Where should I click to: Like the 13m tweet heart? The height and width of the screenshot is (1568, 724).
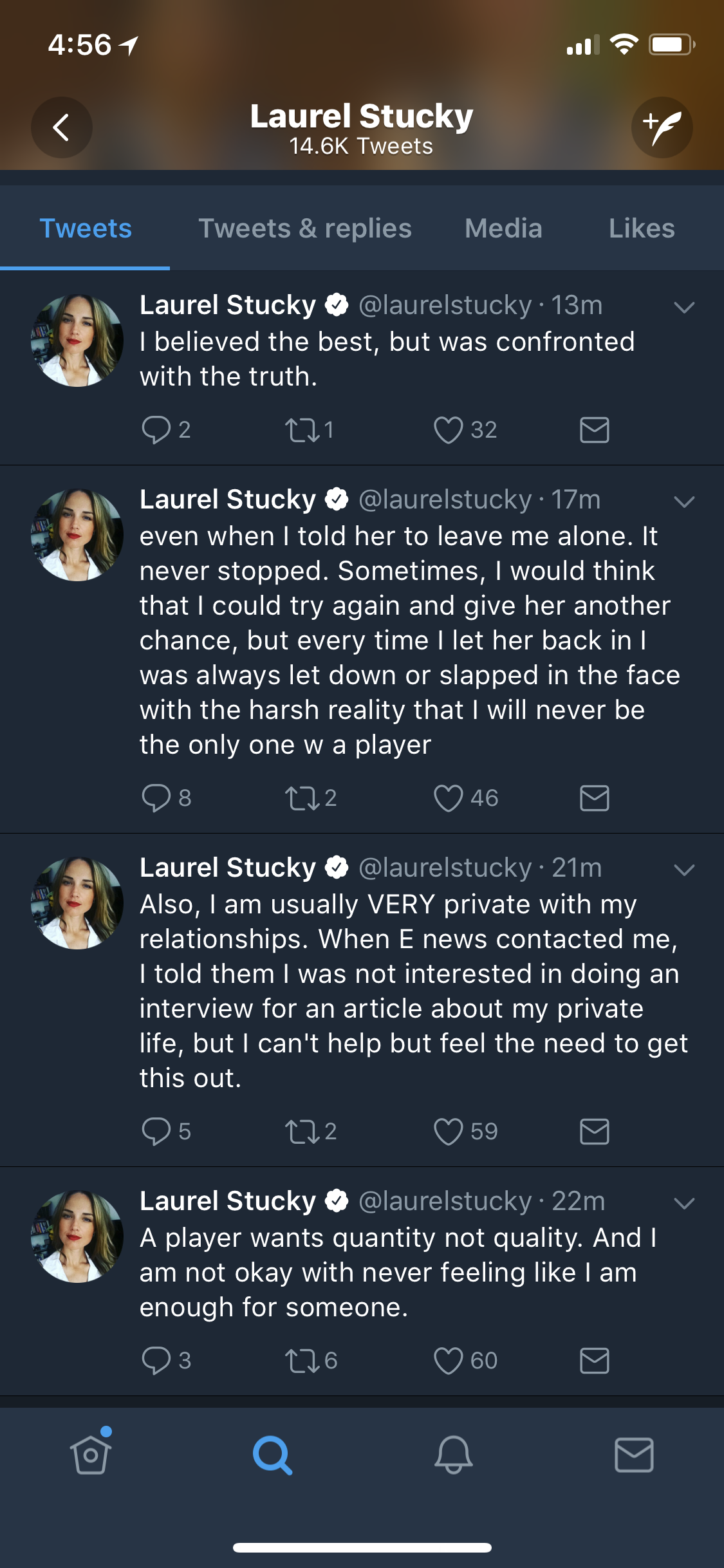[x=448, y=430]
